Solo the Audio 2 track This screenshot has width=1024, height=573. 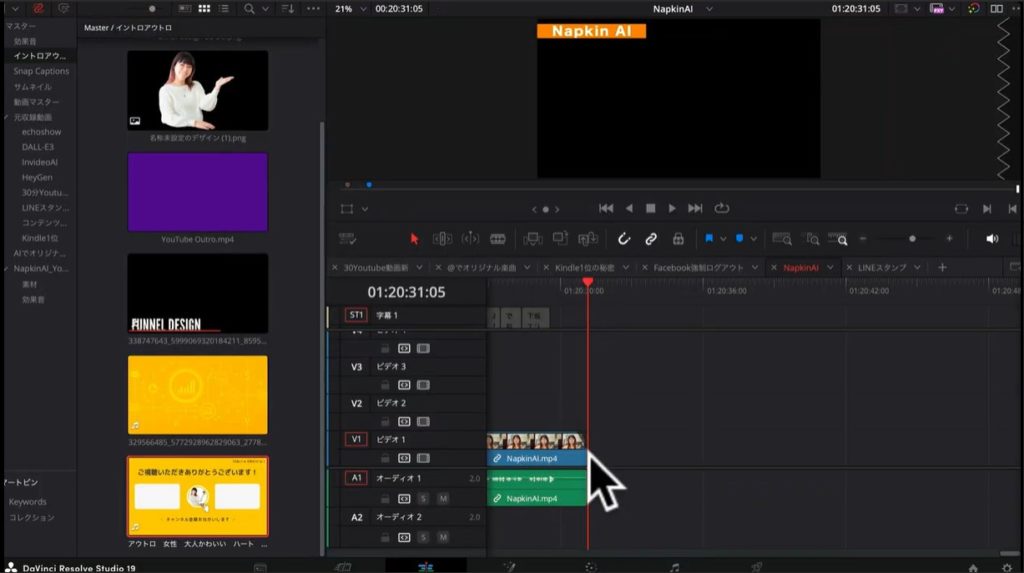423,537
